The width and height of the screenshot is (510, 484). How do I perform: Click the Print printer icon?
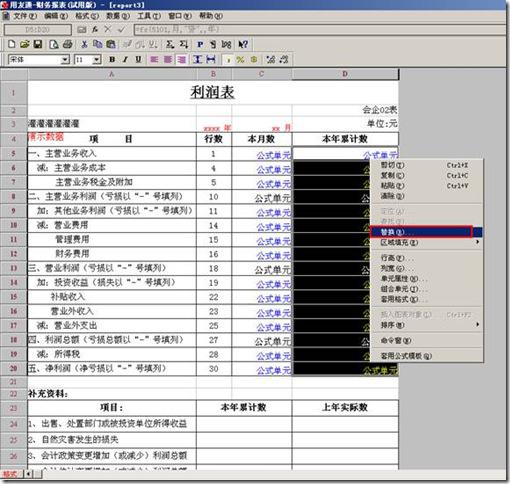pyautogui.click(x=68, y=44)
